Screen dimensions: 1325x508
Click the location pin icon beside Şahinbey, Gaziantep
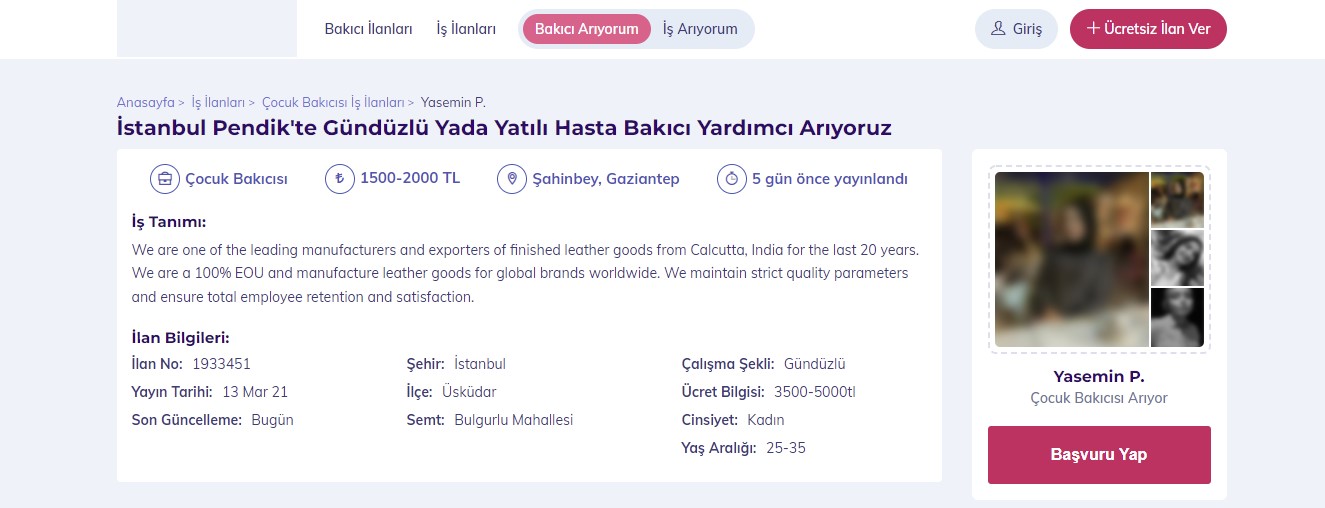[512, 179]
